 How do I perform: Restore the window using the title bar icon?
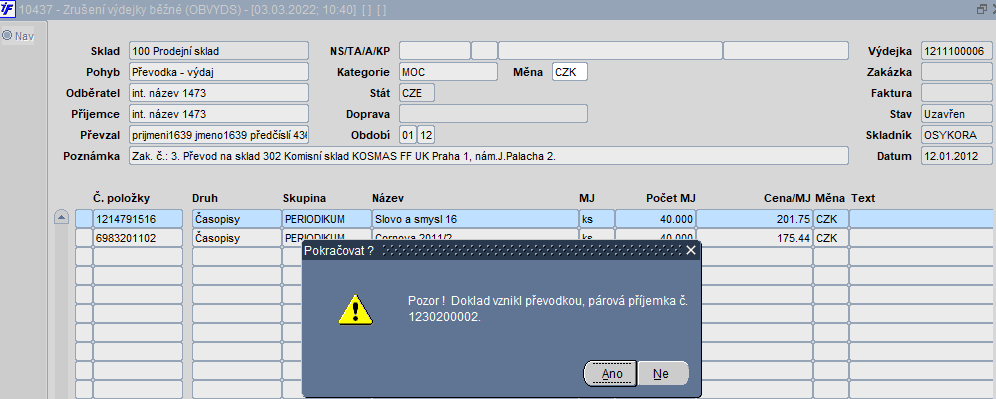point(981,10)
